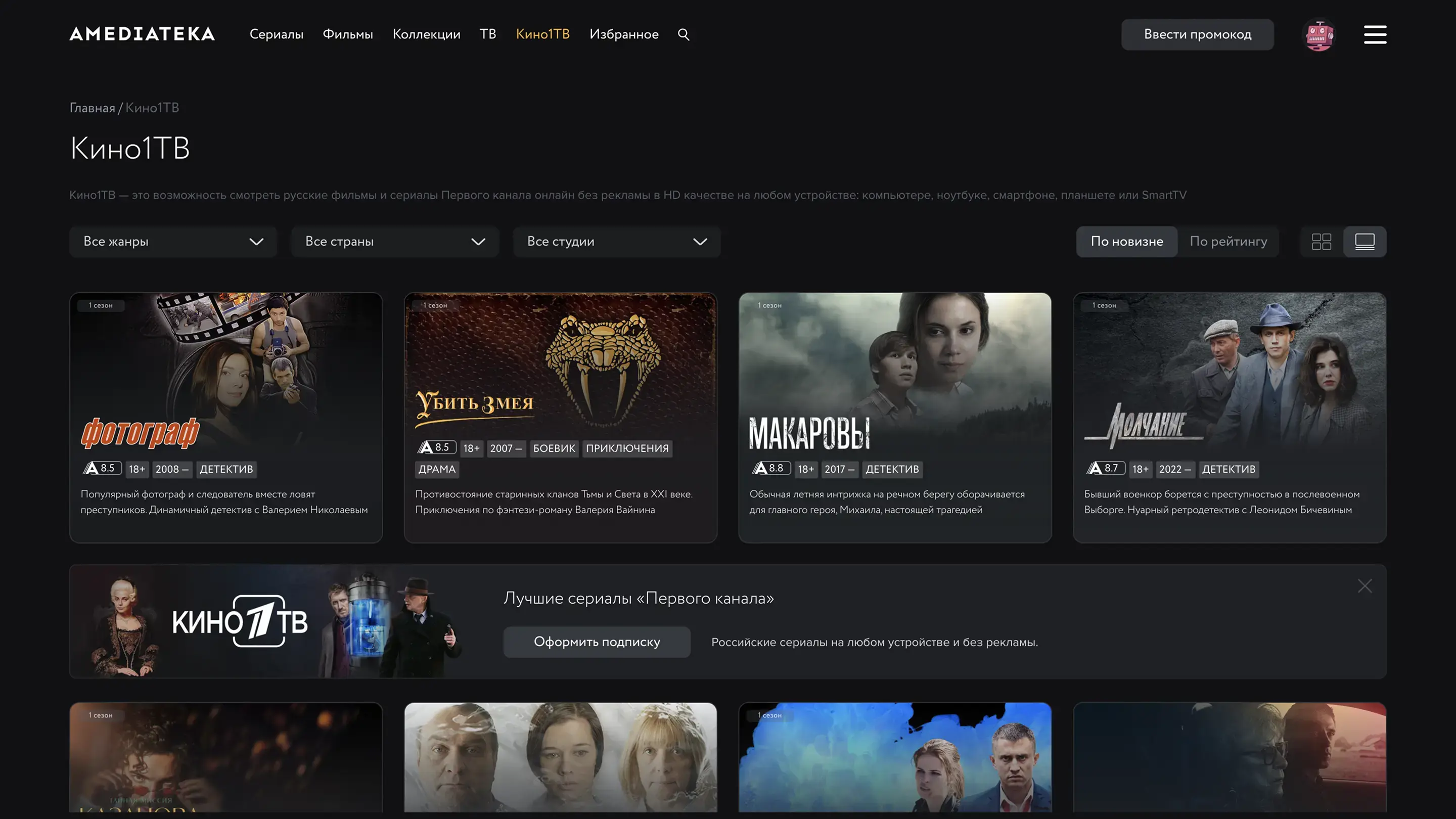
Task: Switch to wide card view
Action: pyautogui.click(x=1364, y=242)
